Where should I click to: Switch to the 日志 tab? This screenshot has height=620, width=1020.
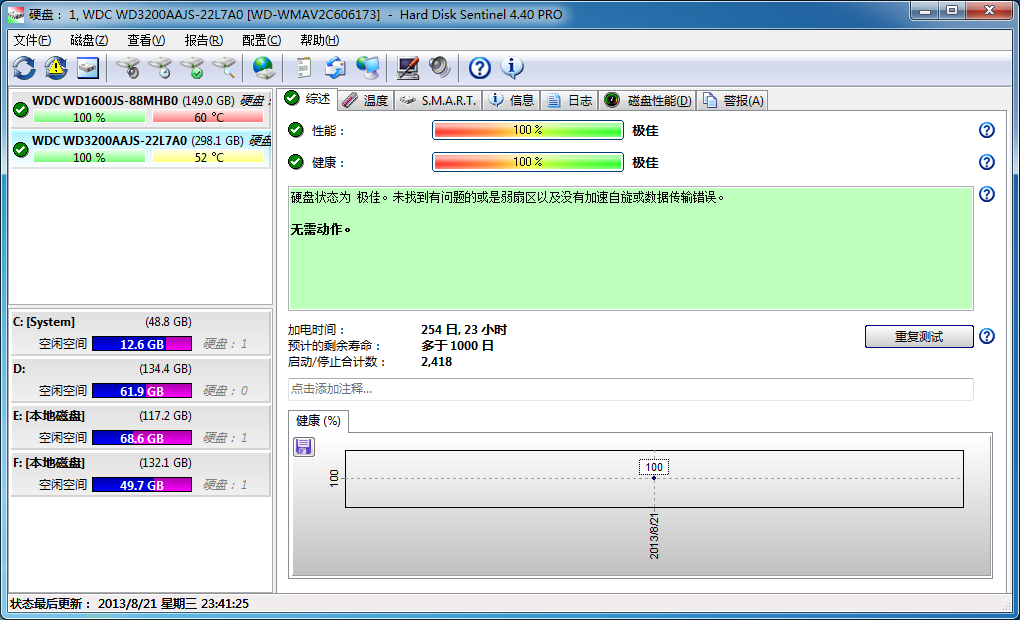(x=569, y=100)
